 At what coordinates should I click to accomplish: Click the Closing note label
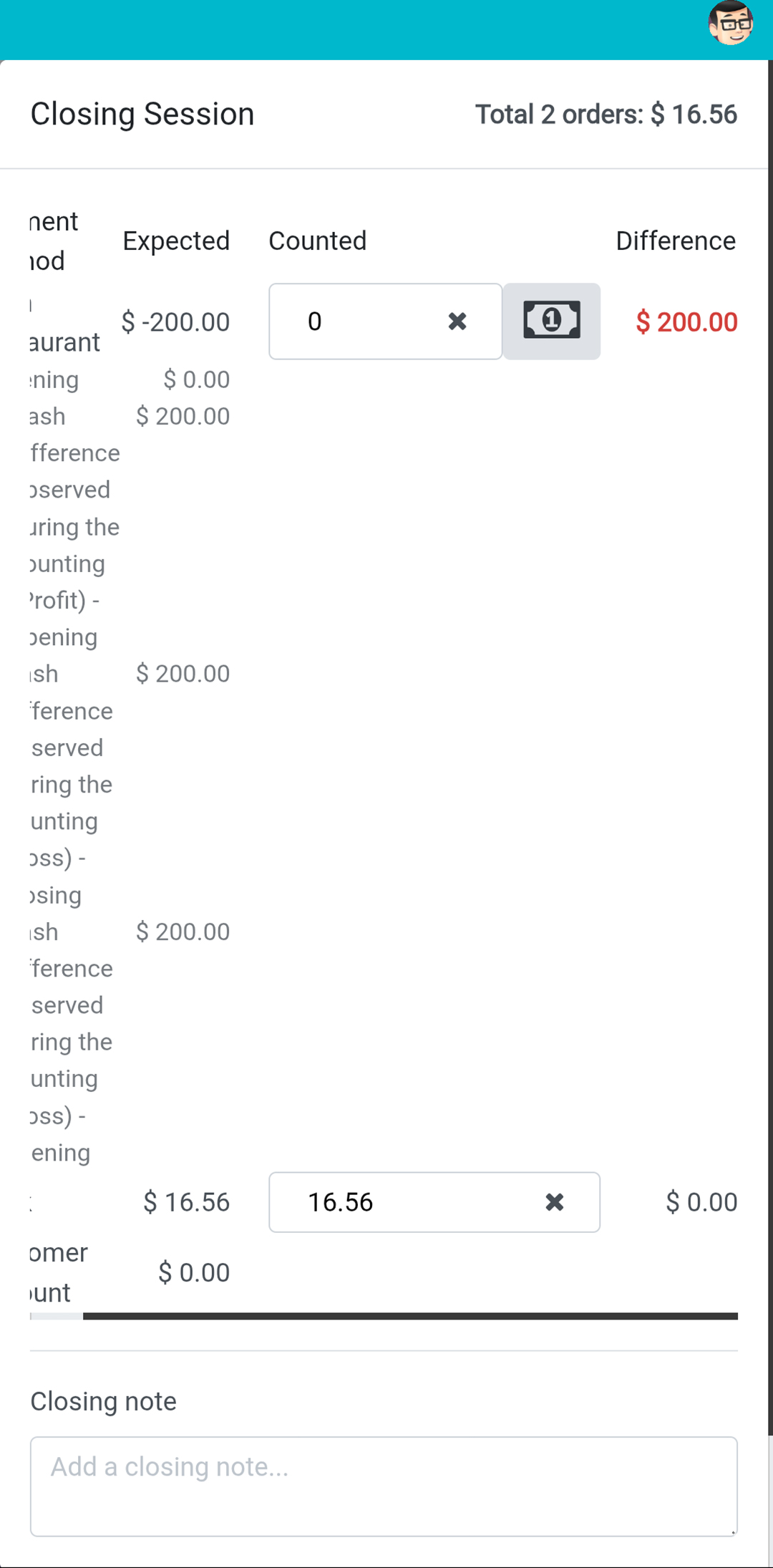click(103, 1401)
